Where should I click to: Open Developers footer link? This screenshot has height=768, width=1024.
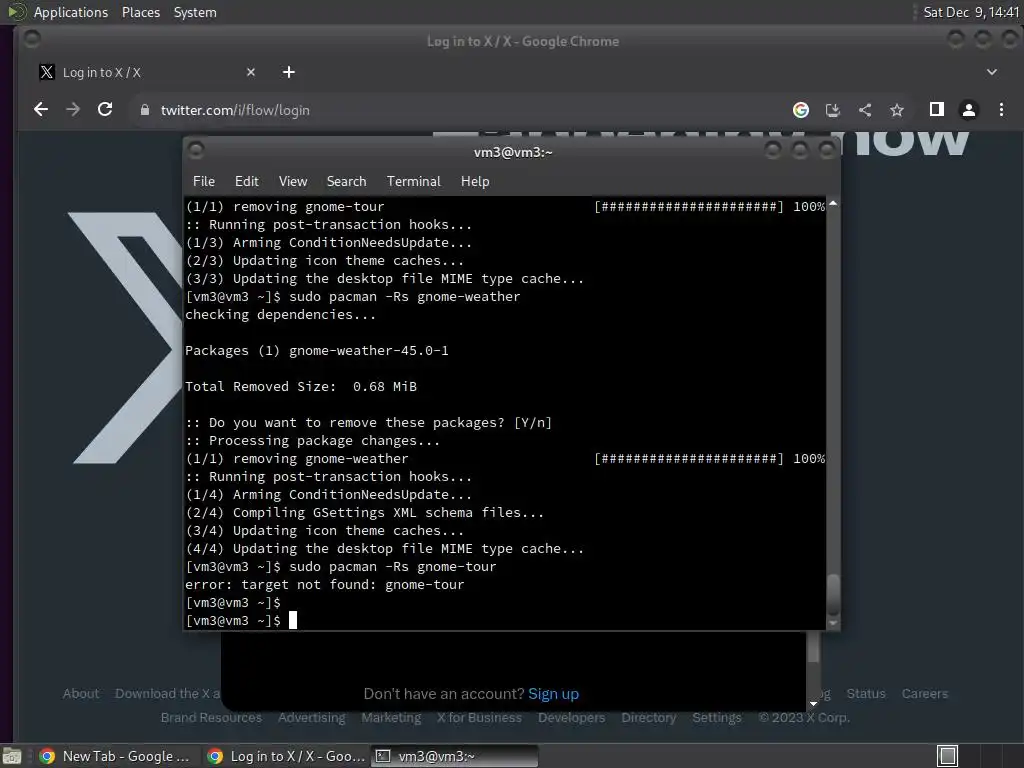tap(571, 718)
